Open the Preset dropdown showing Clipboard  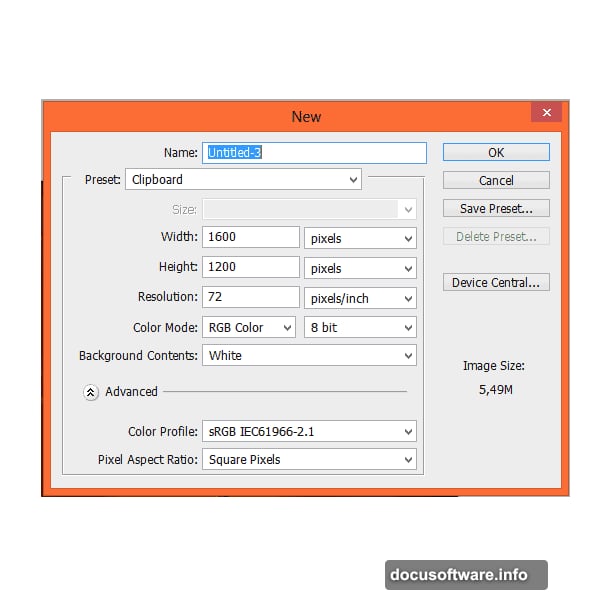click(243, 180)
